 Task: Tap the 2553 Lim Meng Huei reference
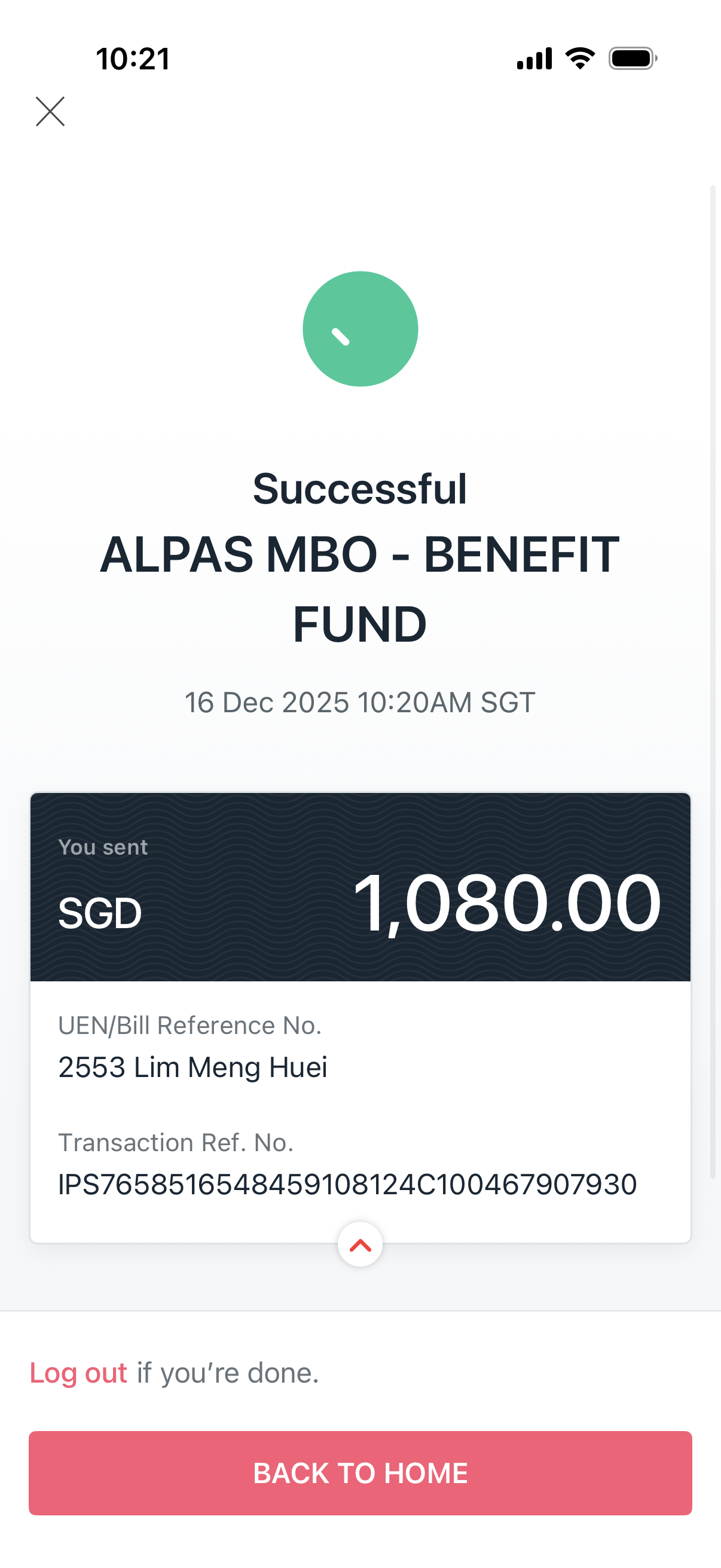193,1067
